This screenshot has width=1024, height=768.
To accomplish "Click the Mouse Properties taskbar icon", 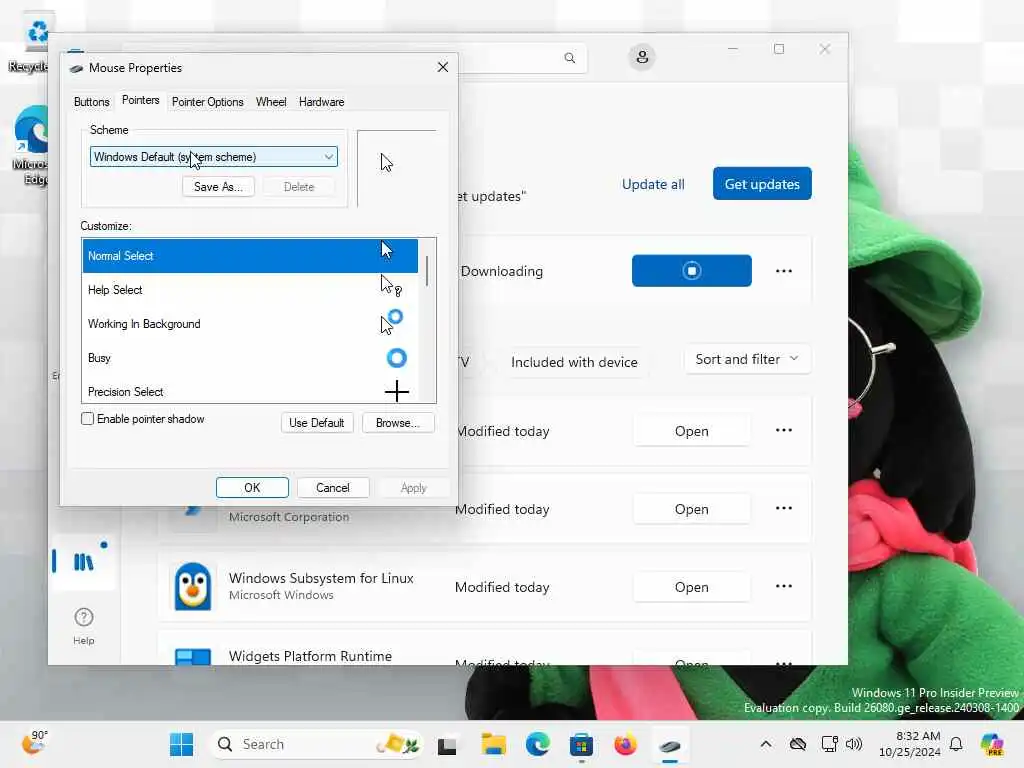I will point(669,744).
